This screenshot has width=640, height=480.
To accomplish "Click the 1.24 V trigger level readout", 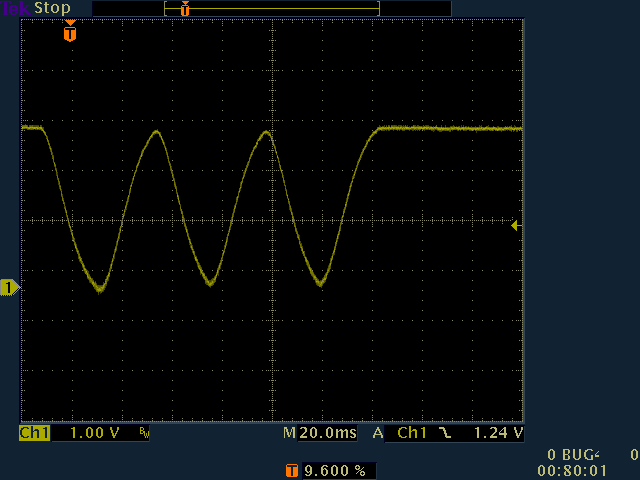I will pos(496,434).
